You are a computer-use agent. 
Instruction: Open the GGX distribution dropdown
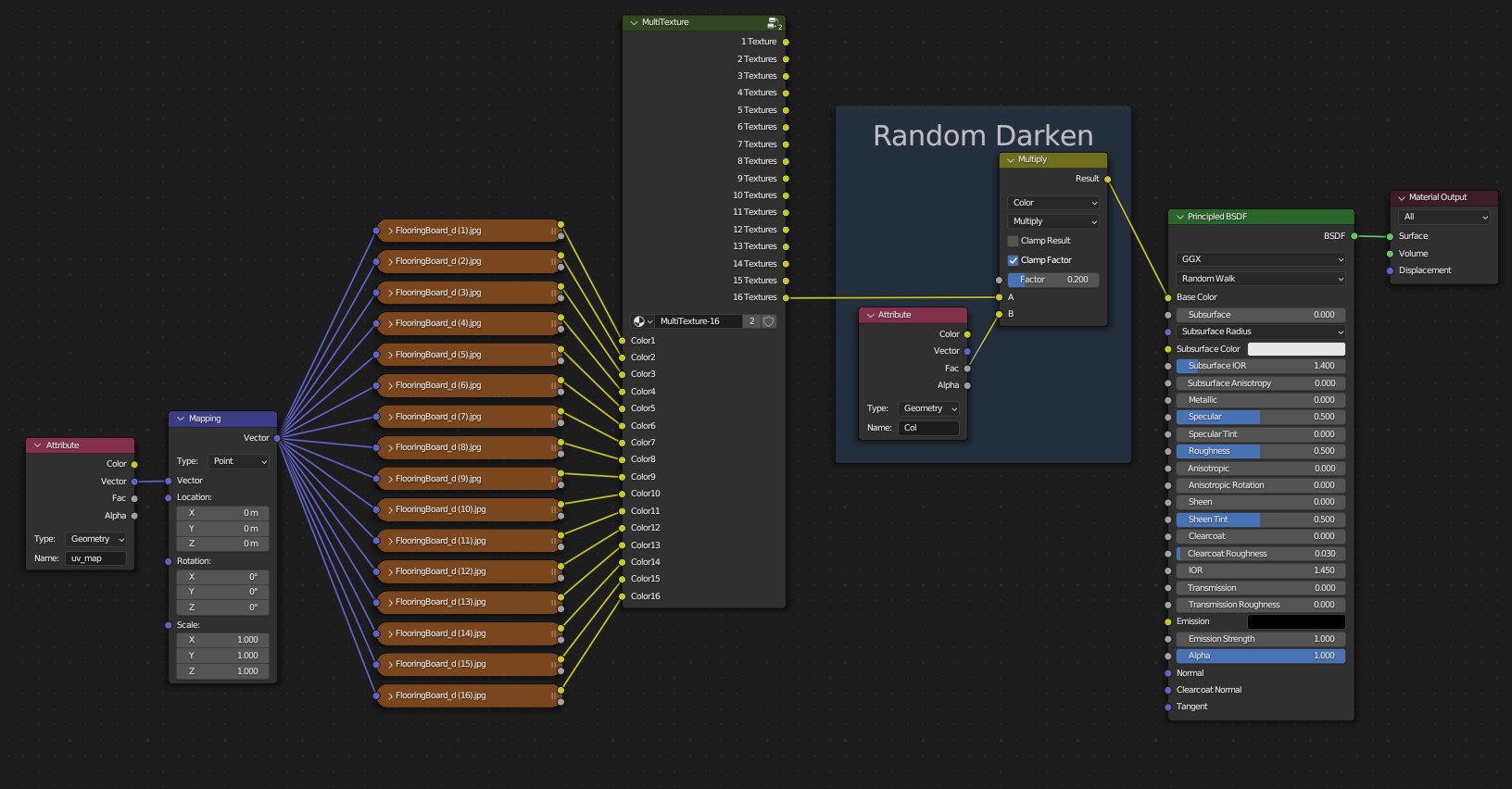click(x=1261, y=259)
